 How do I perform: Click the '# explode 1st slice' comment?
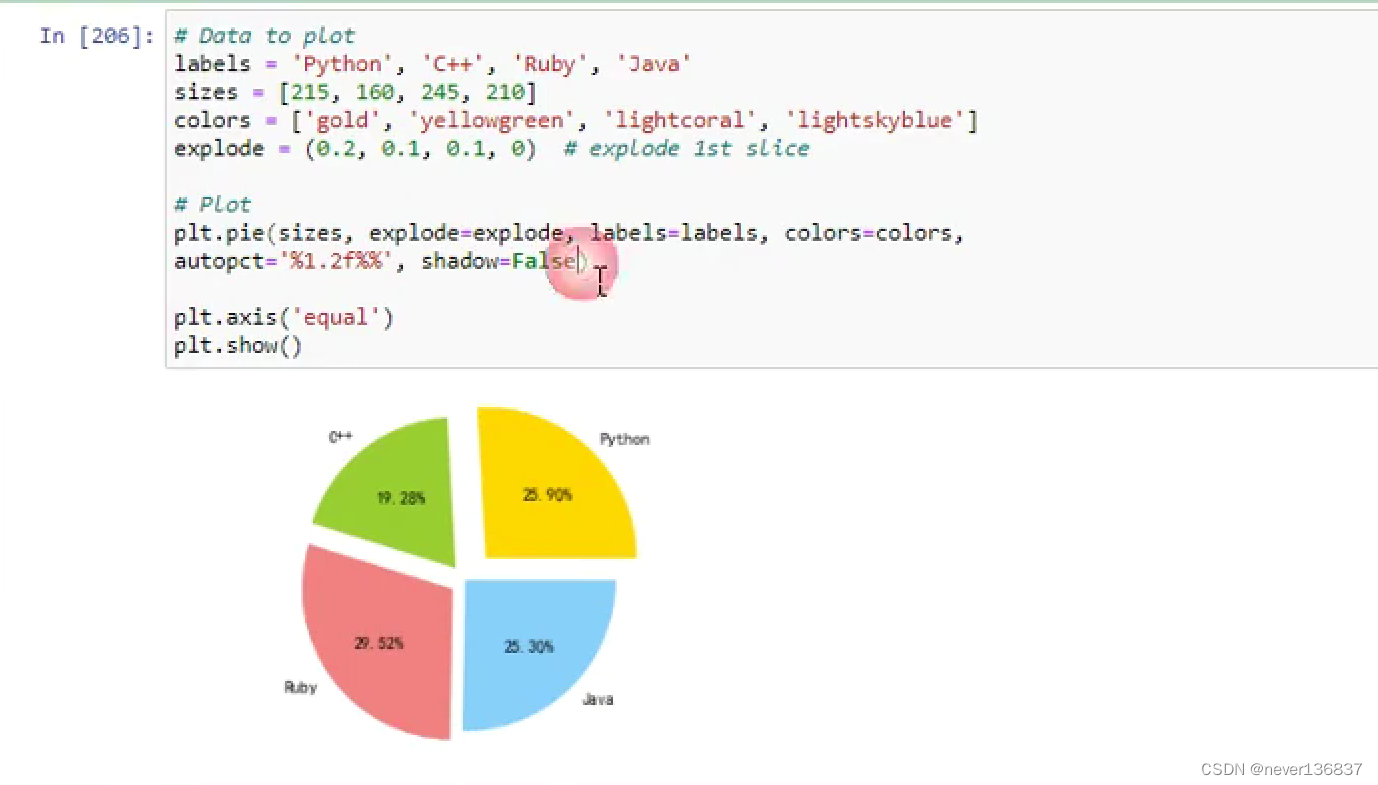pyautogui.click(x=686, y=148)
